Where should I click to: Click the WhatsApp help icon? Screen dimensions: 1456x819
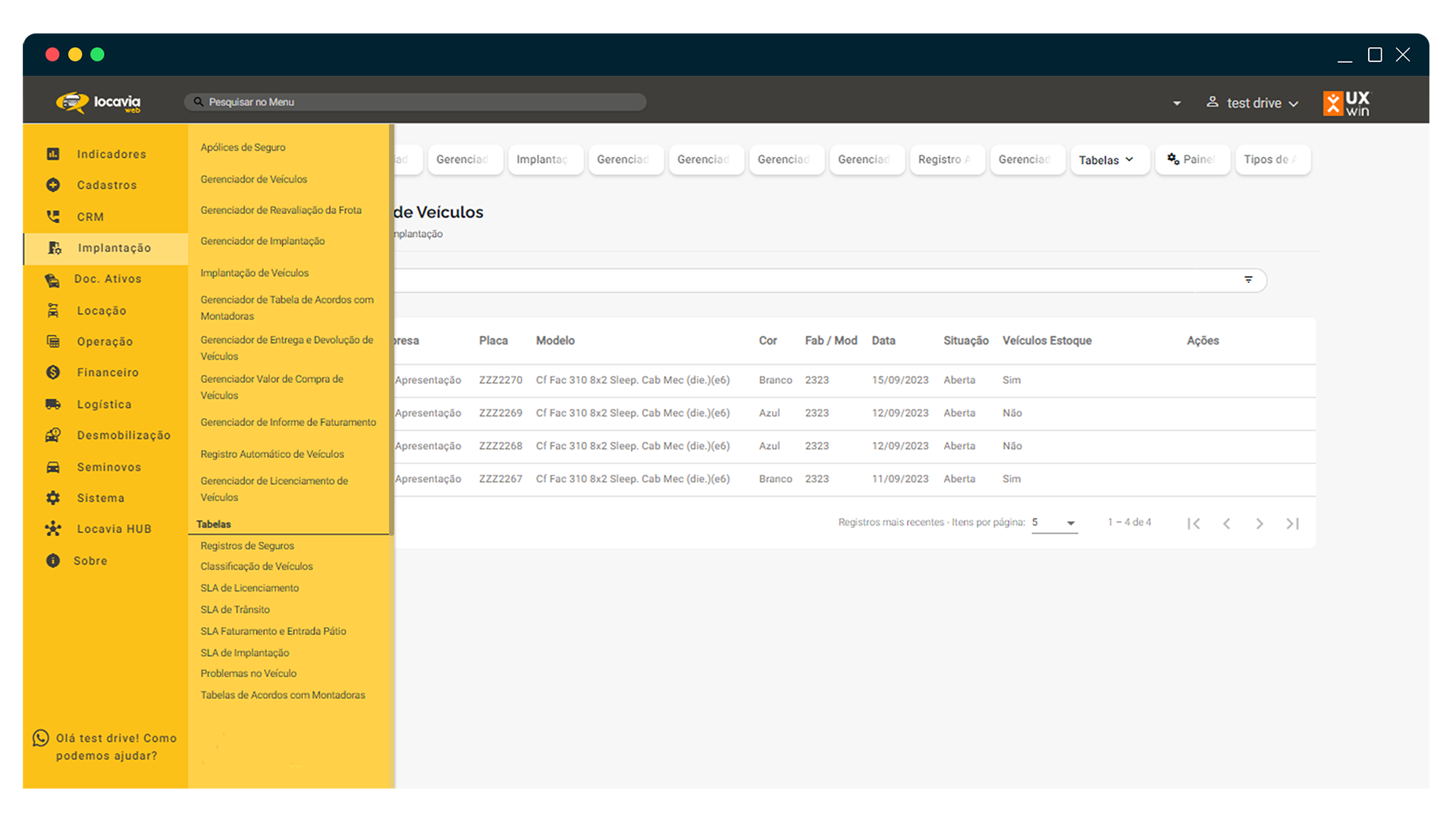coord(41,739)
